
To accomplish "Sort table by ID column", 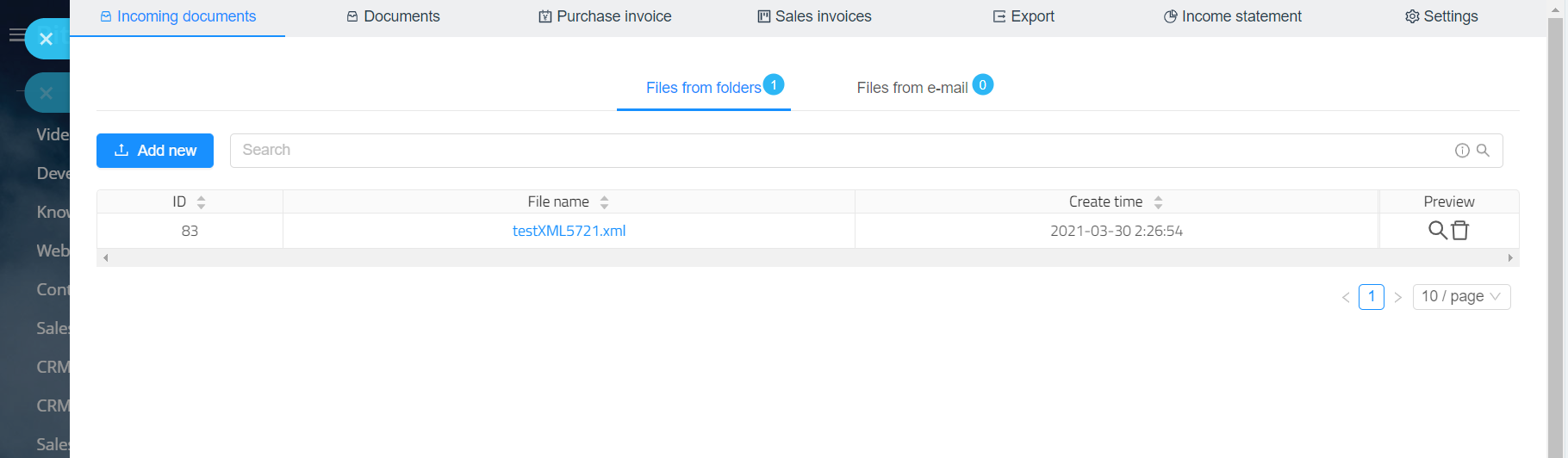I will point(201,202).
